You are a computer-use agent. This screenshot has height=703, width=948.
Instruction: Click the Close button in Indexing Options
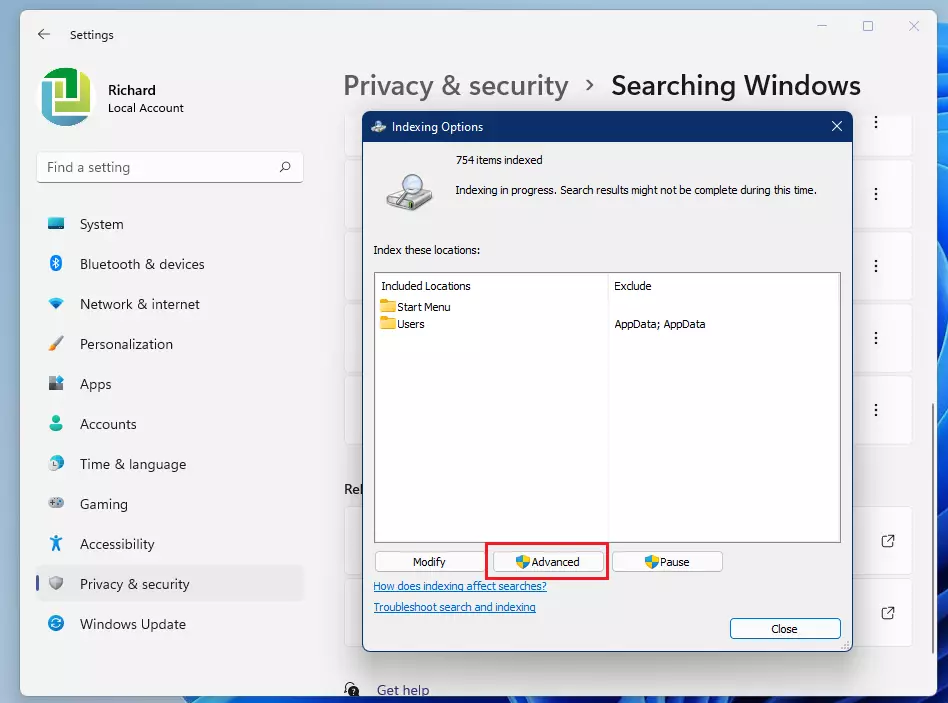coord(785,629)
